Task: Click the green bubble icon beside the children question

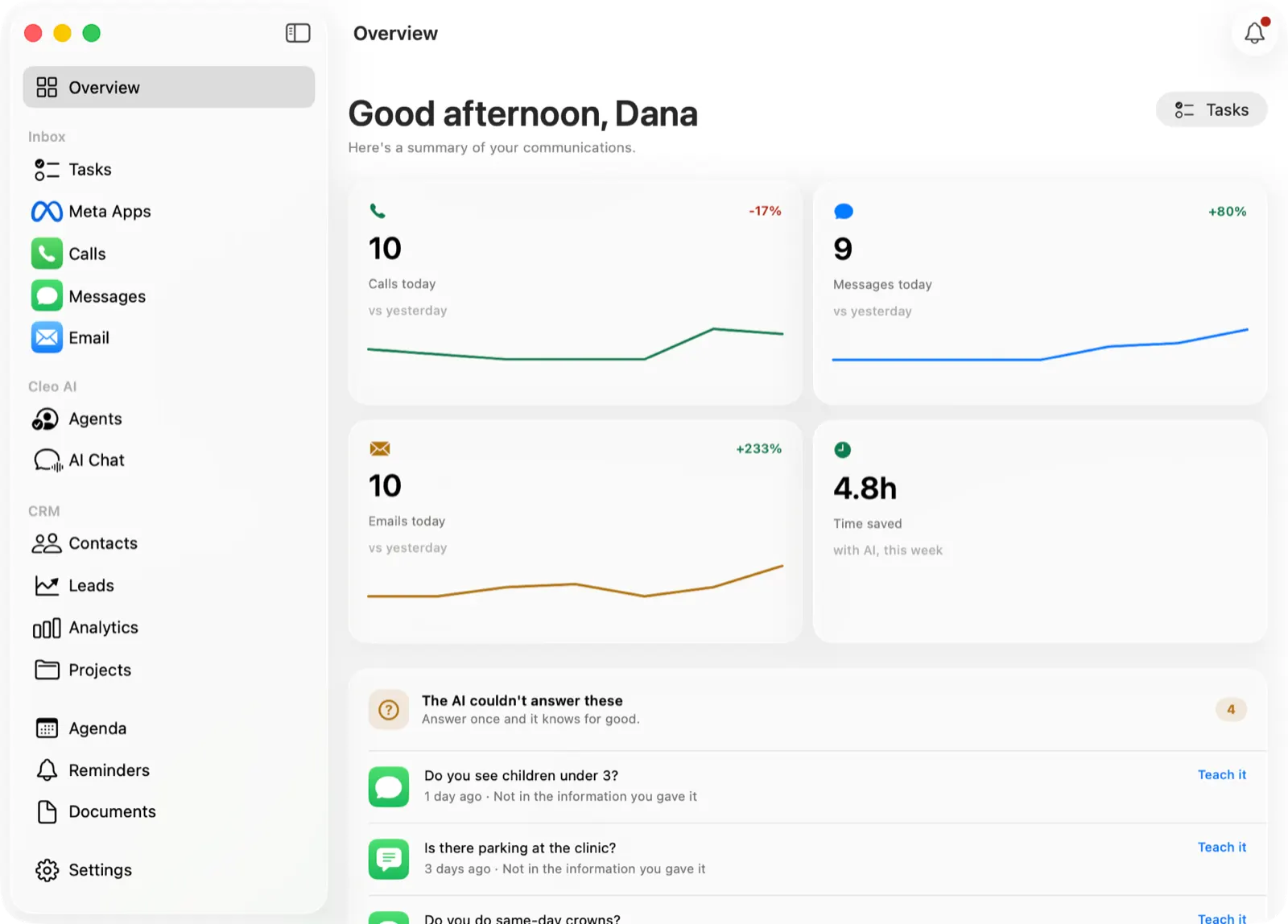Action: pyautogui.click(x=389, y=787)
